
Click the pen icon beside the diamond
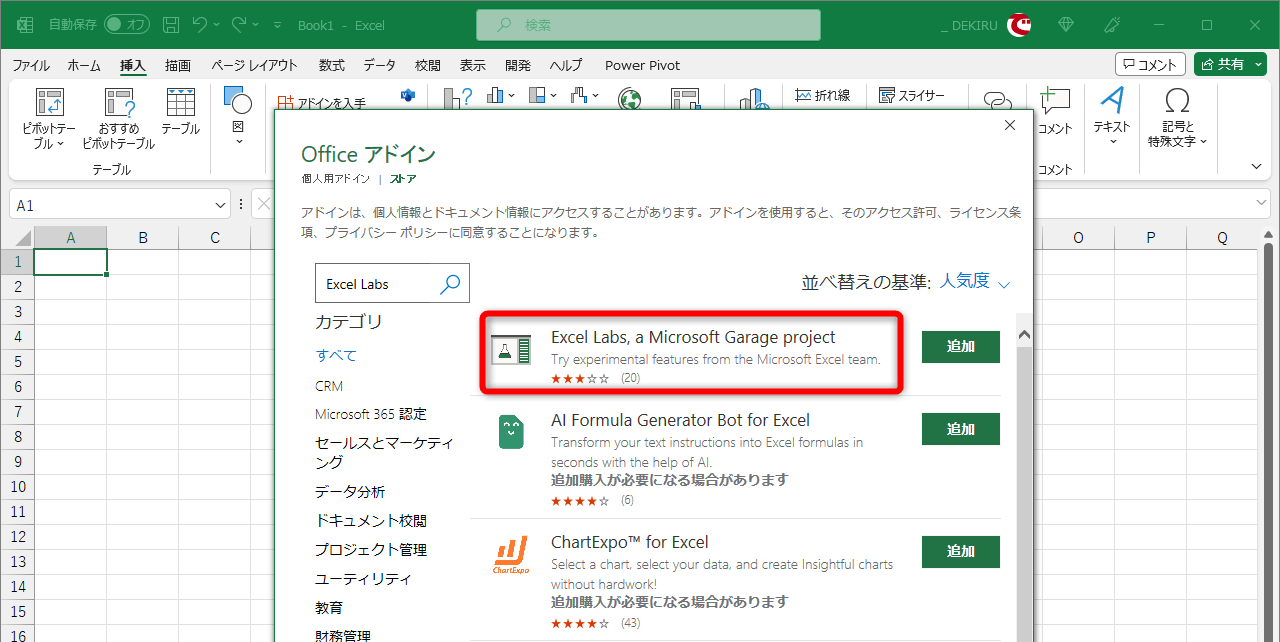coord(1111,25)
